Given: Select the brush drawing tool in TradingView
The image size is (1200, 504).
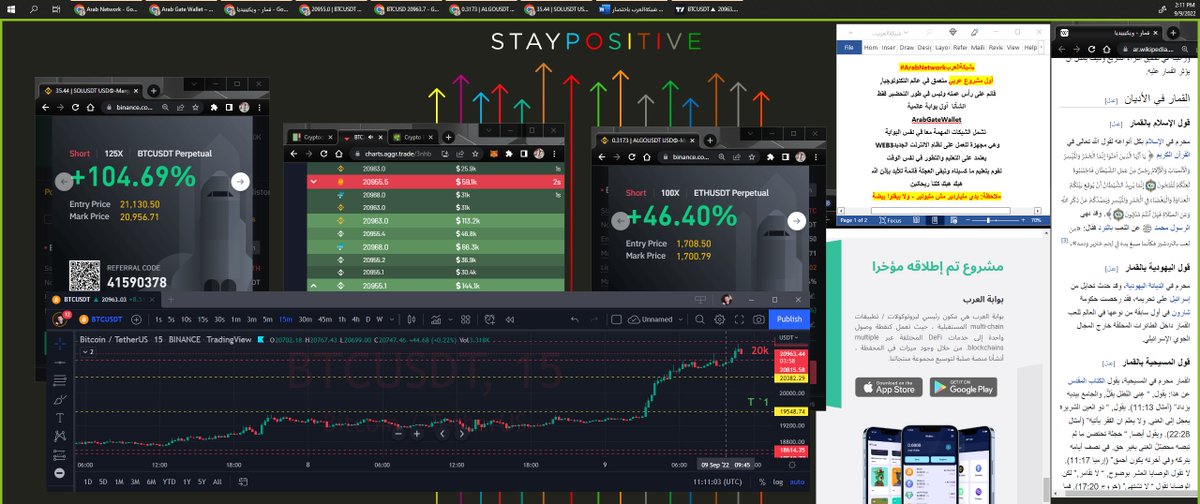Looking at the screenshot, I should pos(60,400).
